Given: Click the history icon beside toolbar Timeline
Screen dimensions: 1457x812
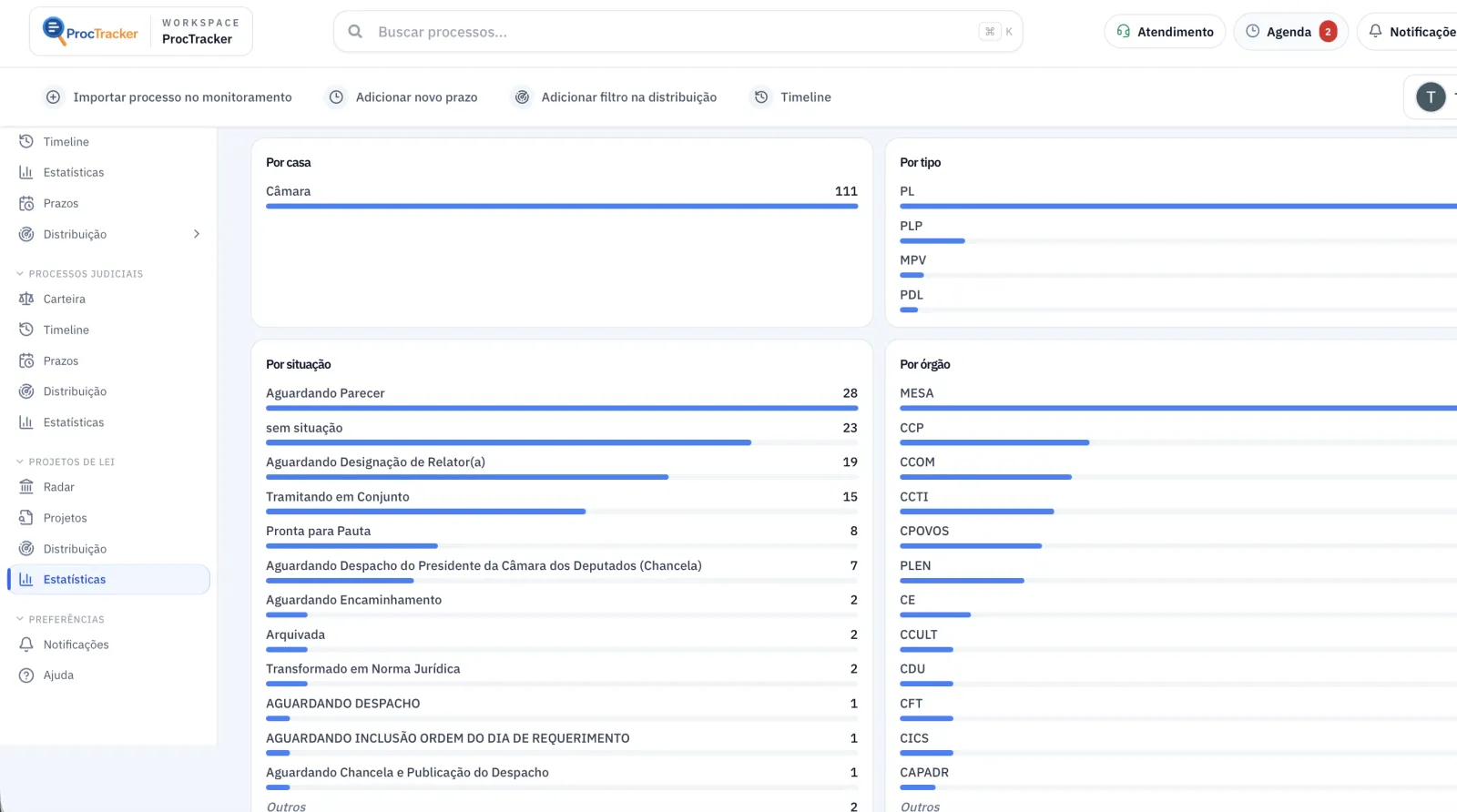Looking at the screenshot, I should click(x=761, y=97).
